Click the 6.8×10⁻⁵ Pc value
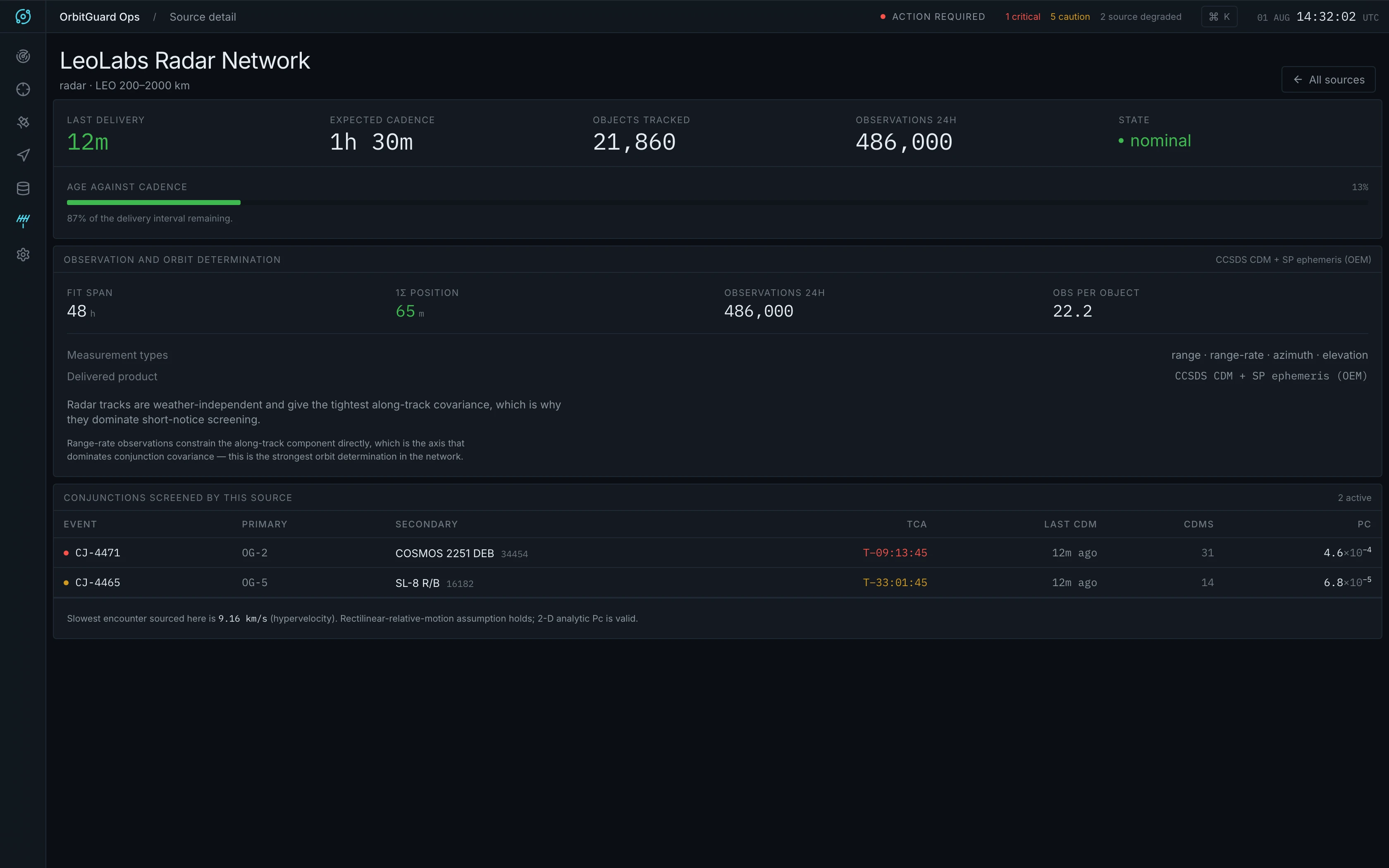The height and width of the screenshot is (868, 1389). [x=1347, y=582]
